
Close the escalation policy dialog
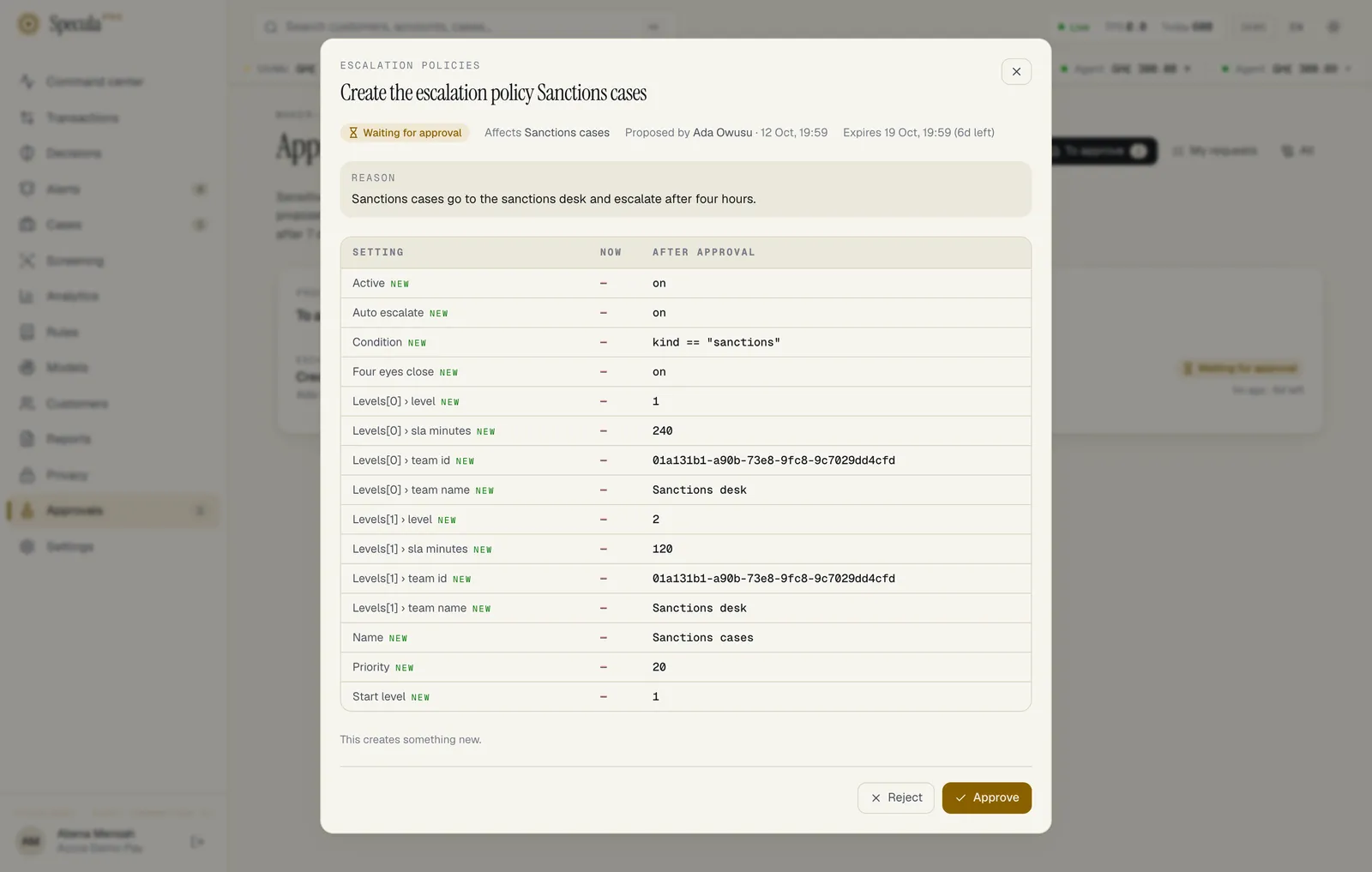1016,71
